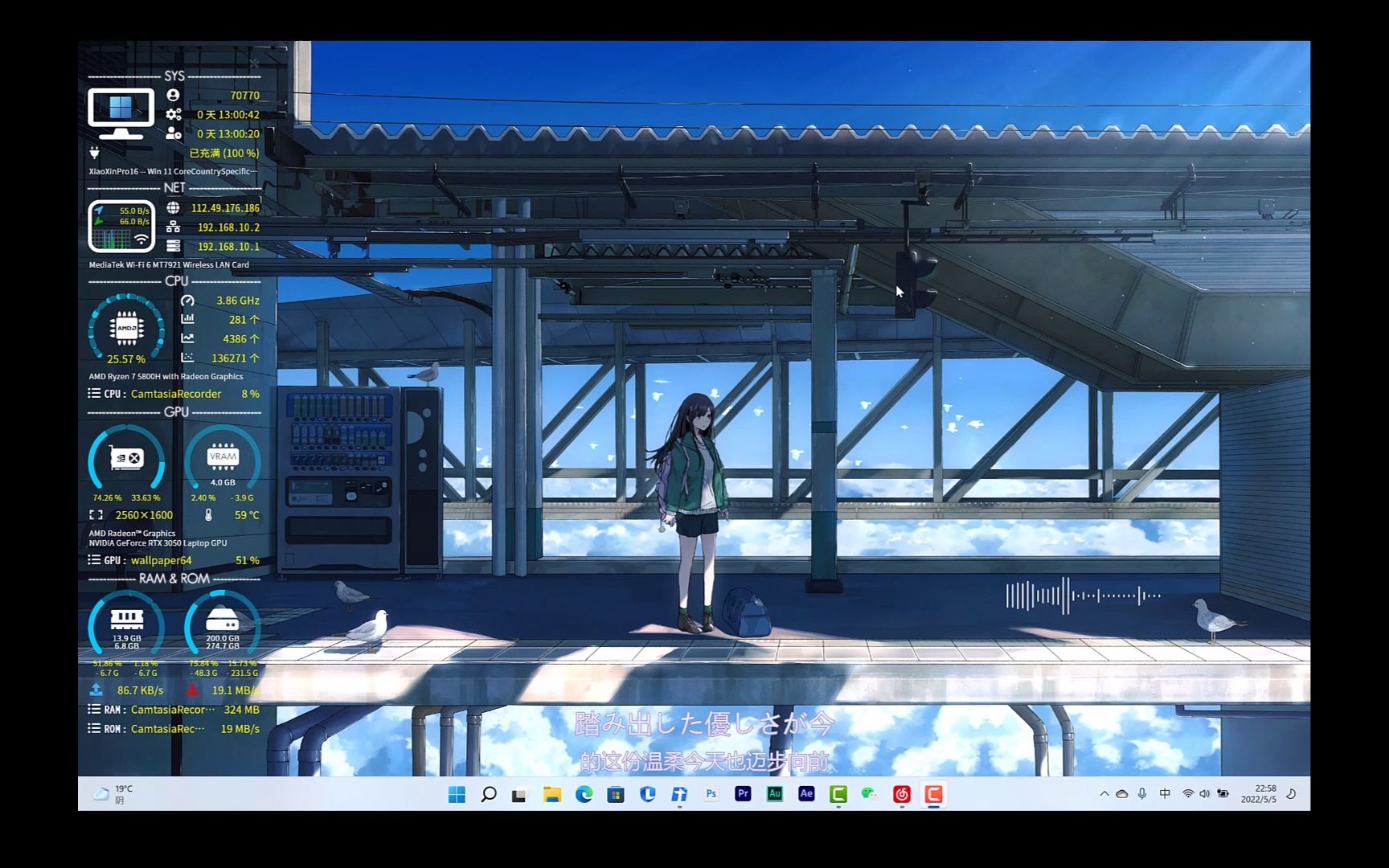Click the globe icon next to 112.49.176.186

[173, 208]
